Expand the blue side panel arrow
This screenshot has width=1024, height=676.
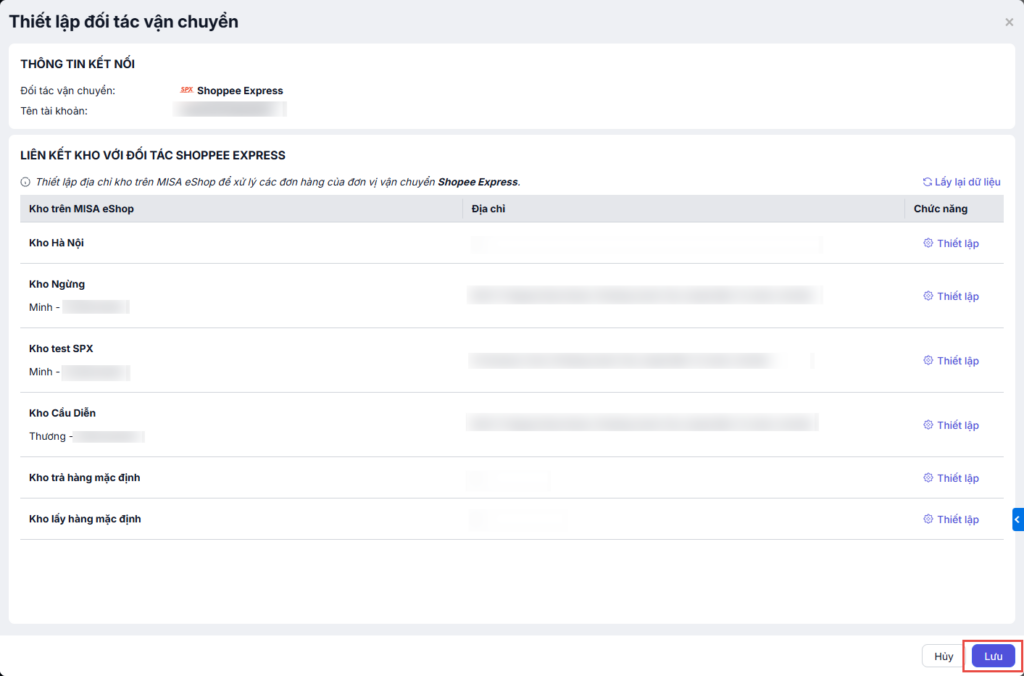click(x=1017, y=519)
